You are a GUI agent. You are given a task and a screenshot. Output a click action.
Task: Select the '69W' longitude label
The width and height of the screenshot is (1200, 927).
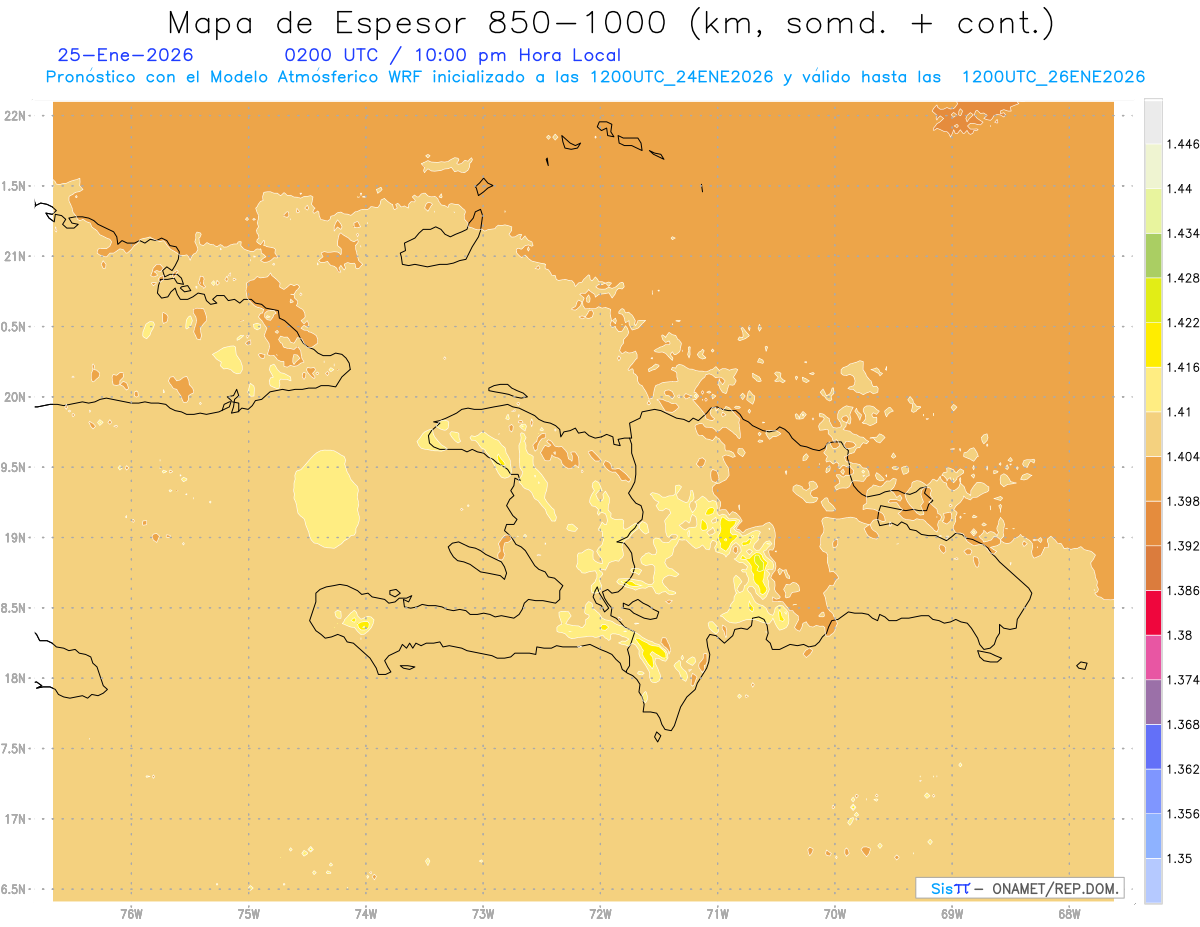point(952,913)
